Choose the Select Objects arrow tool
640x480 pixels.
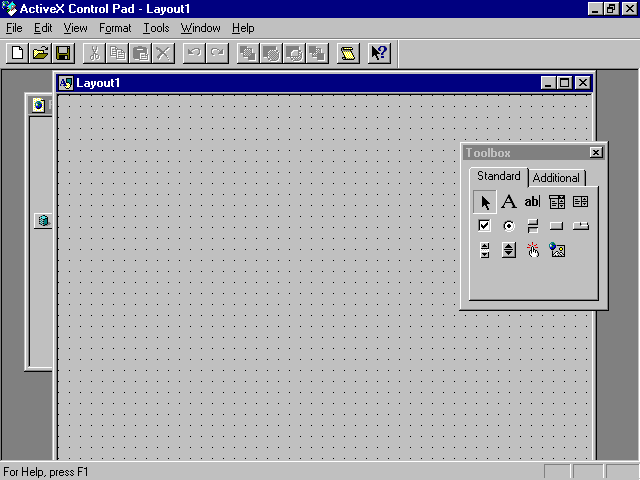point(485,202)
